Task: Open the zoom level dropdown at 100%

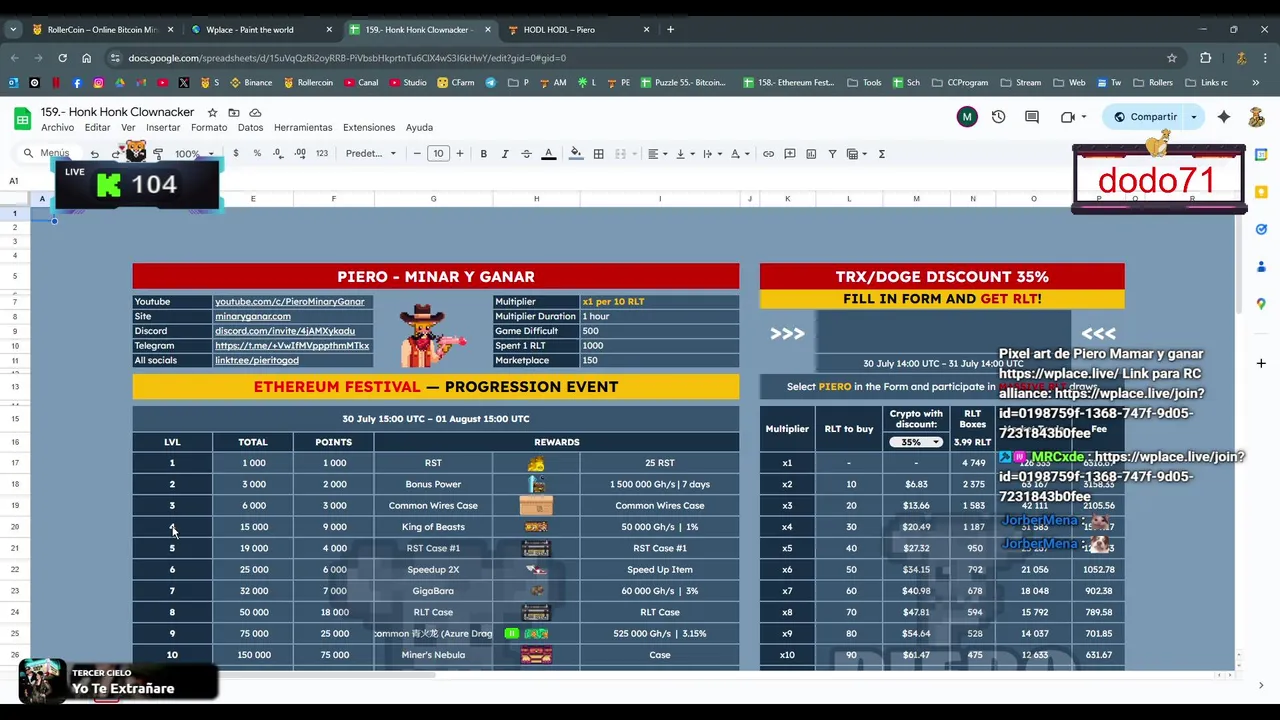Action: [x=195, y=154]
